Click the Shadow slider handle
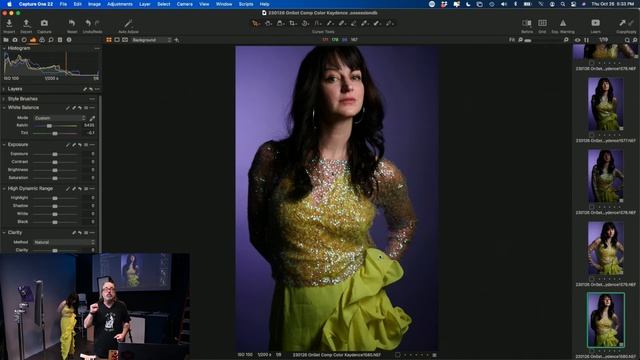 pos(55,206)
